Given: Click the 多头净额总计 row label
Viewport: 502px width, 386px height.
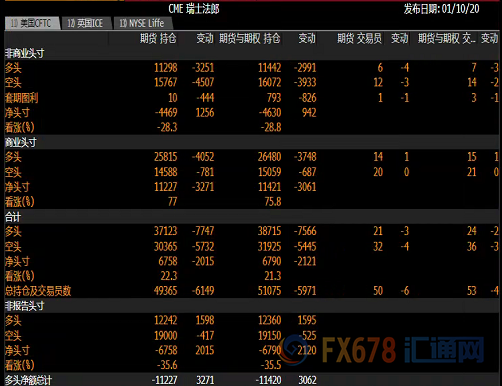Looking at the screenshot, I should (29, 380).
